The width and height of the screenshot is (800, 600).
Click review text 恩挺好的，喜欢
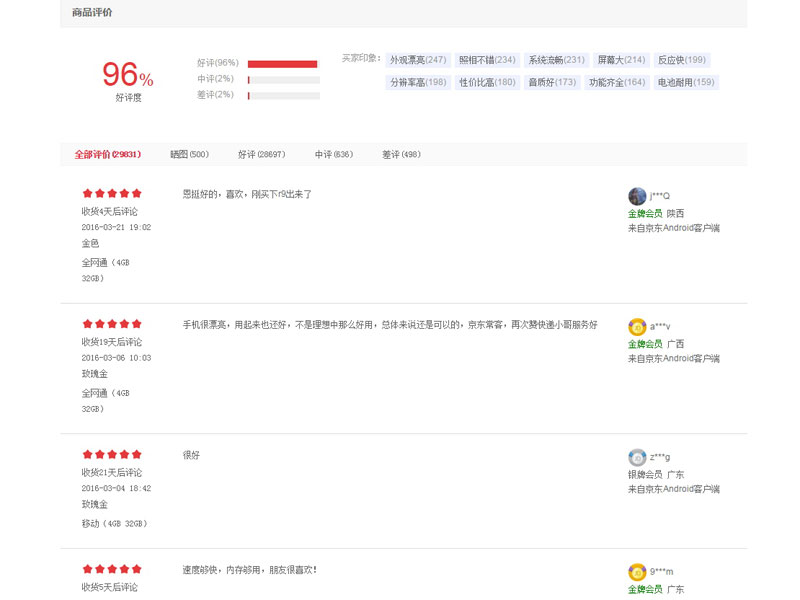tap(247, 194)
